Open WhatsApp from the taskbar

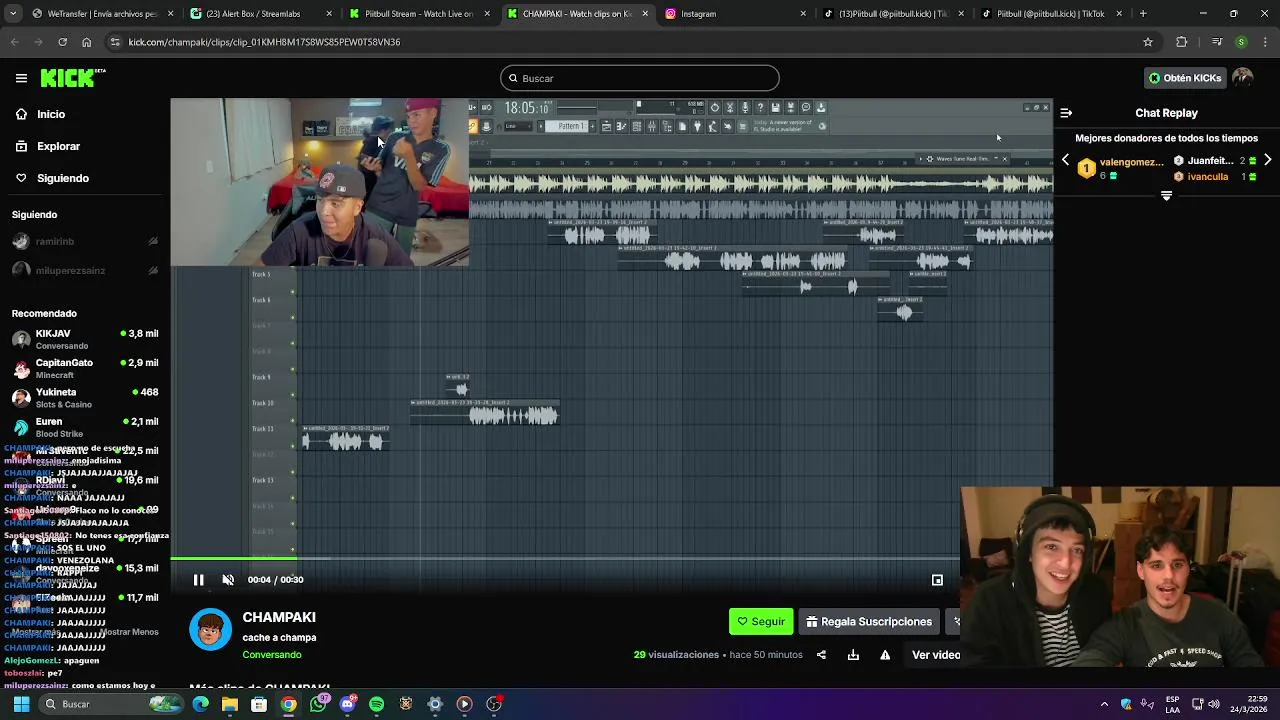point(318,704)
